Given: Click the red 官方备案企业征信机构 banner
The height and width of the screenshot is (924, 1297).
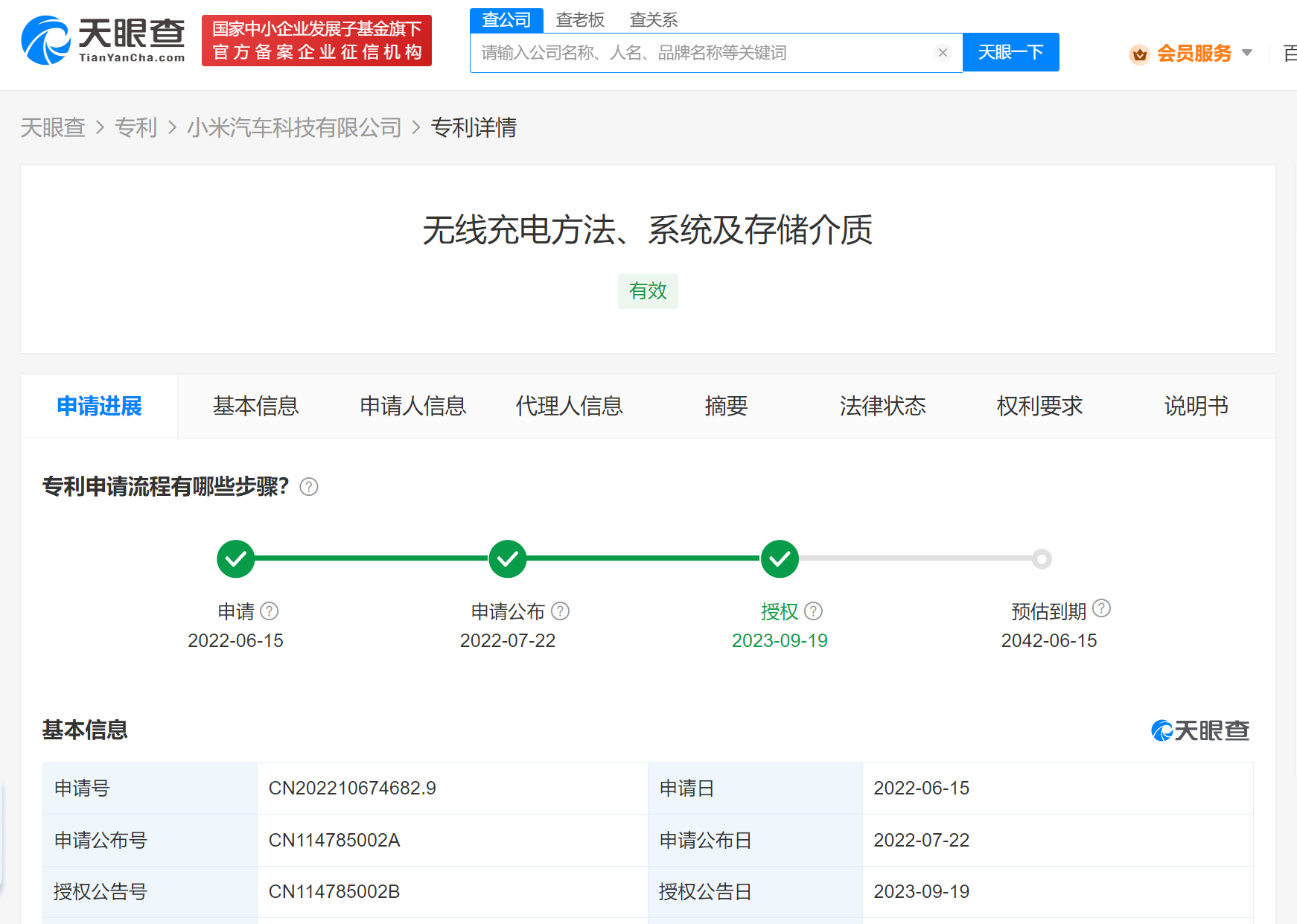Looking at the screenshot, I should tap(316, 40).
